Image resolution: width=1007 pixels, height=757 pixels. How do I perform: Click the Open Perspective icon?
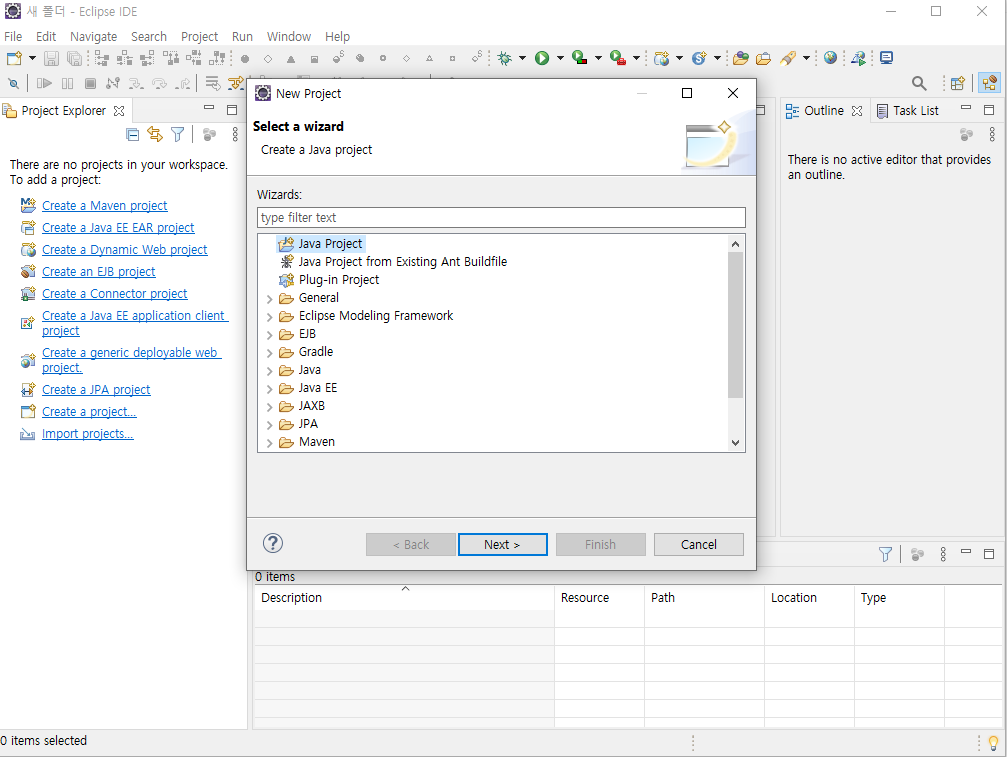pos(958,83)
